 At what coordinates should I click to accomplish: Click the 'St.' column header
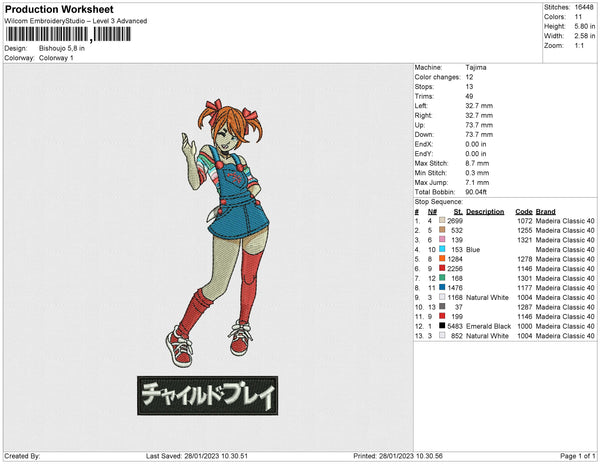tap(458, 212)
